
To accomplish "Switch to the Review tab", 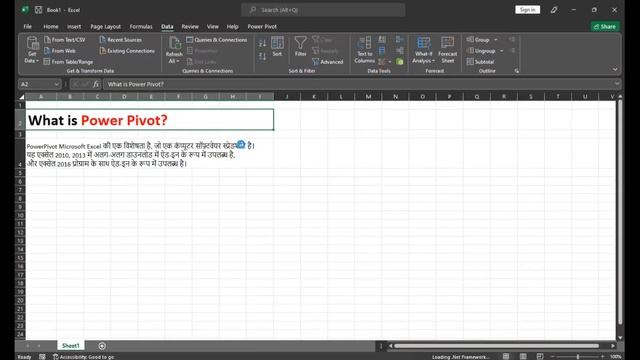I will (x=190, y=27).
